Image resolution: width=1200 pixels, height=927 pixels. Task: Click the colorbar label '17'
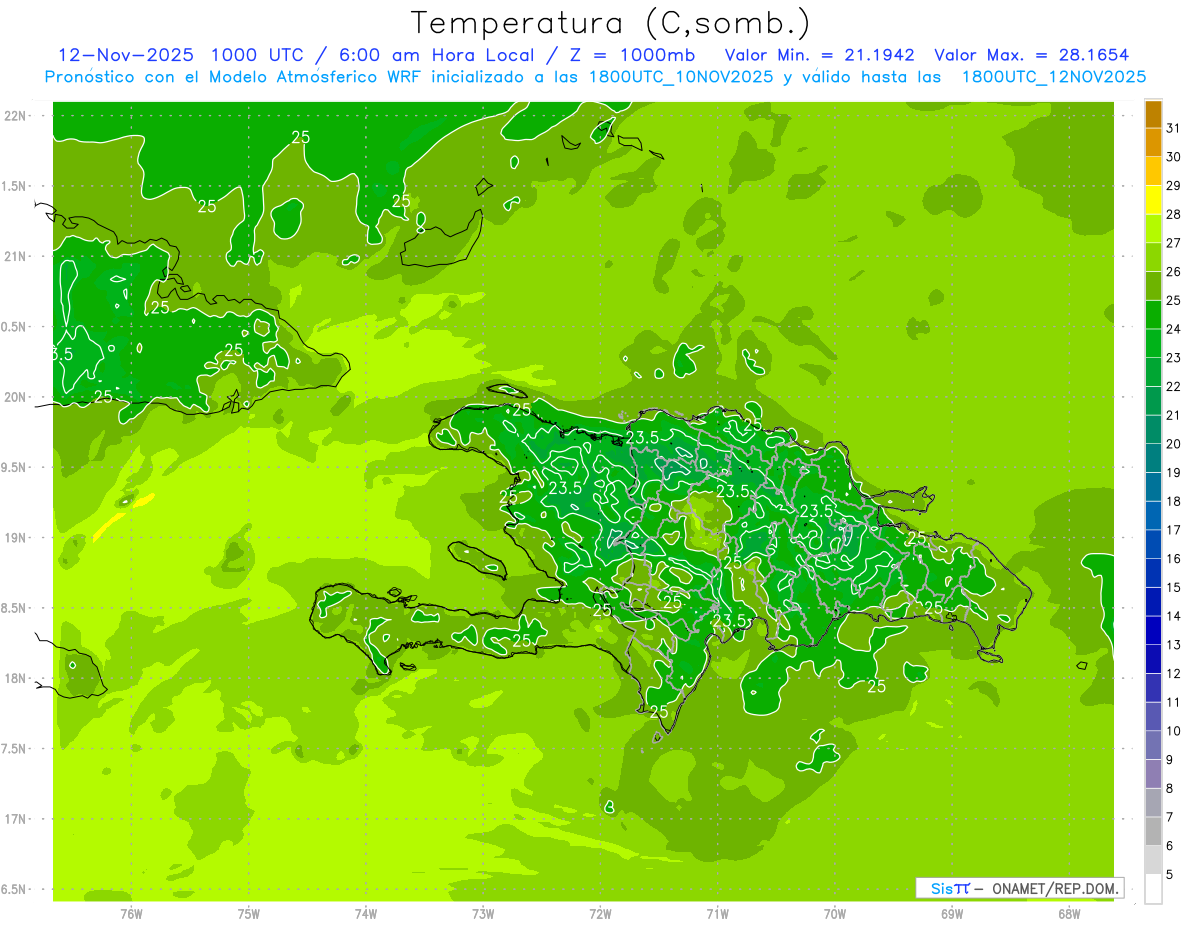[x=1174, y=530]
